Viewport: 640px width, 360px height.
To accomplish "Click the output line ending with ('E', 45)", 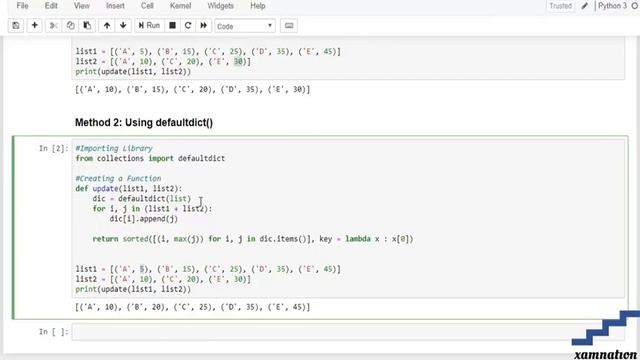I will 193,307.
